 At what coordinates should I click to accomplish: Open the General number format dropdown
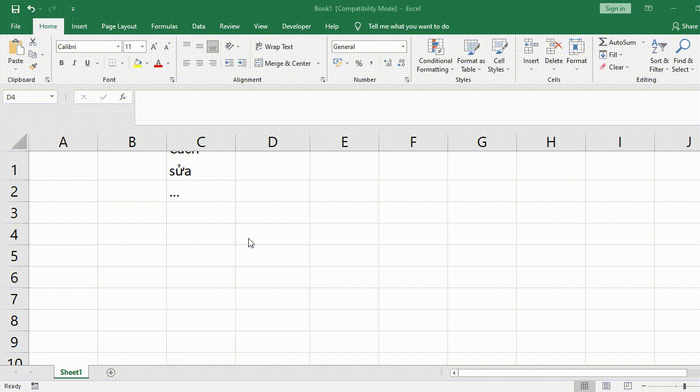point(403,46)
